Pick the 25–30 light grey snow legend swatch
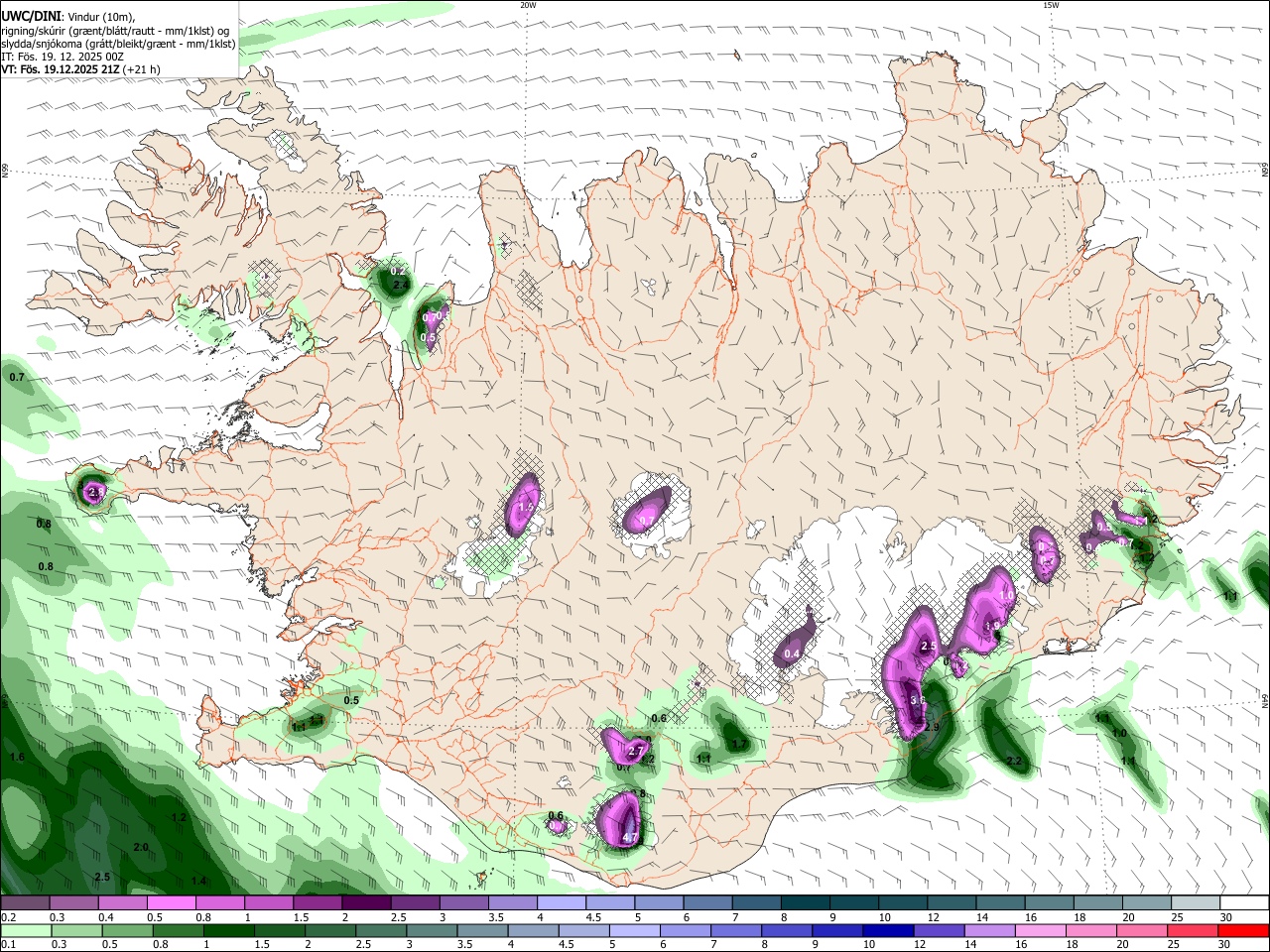1270x952 pixels. pos(1195,903)
